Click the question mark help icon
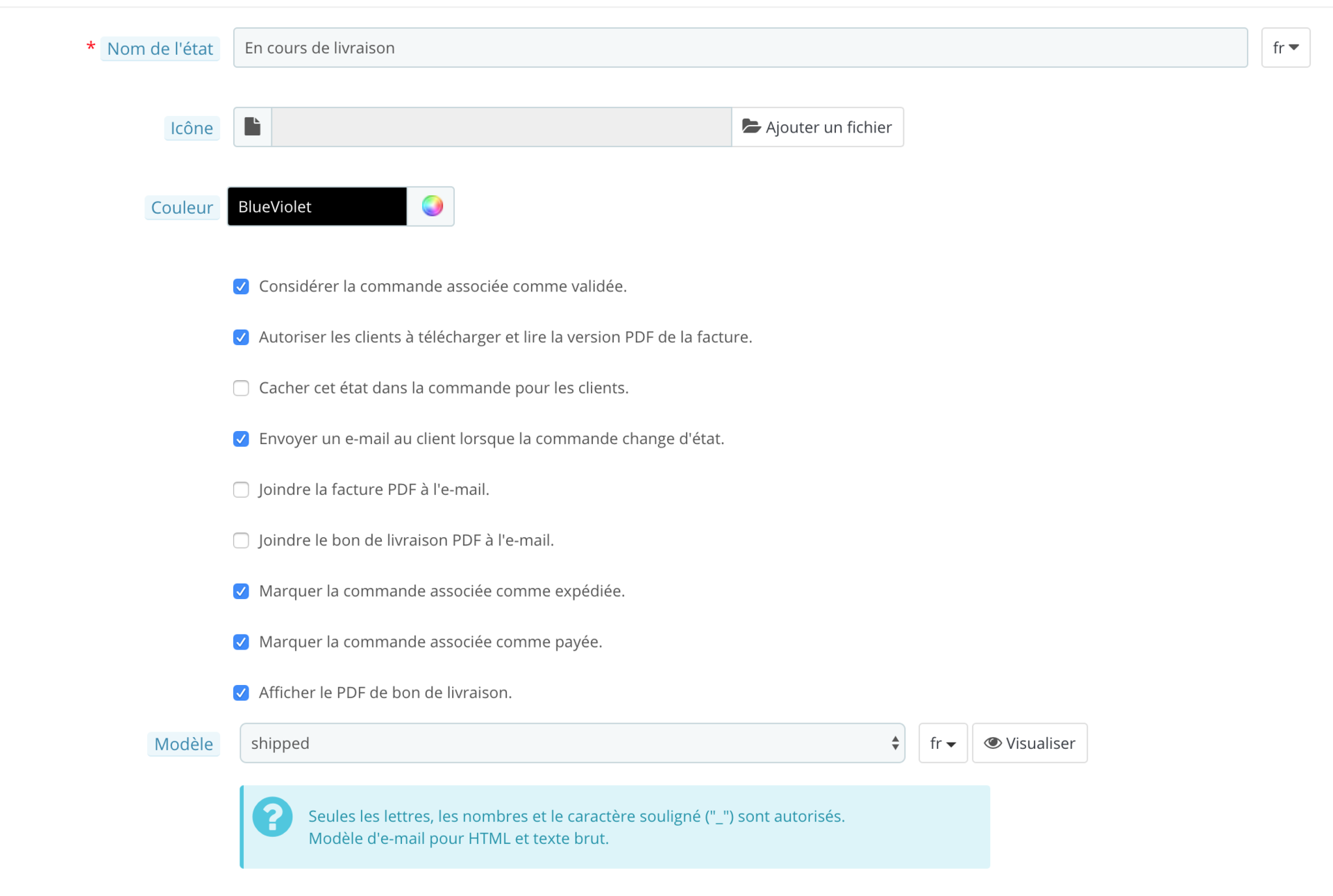 [272, 817]
